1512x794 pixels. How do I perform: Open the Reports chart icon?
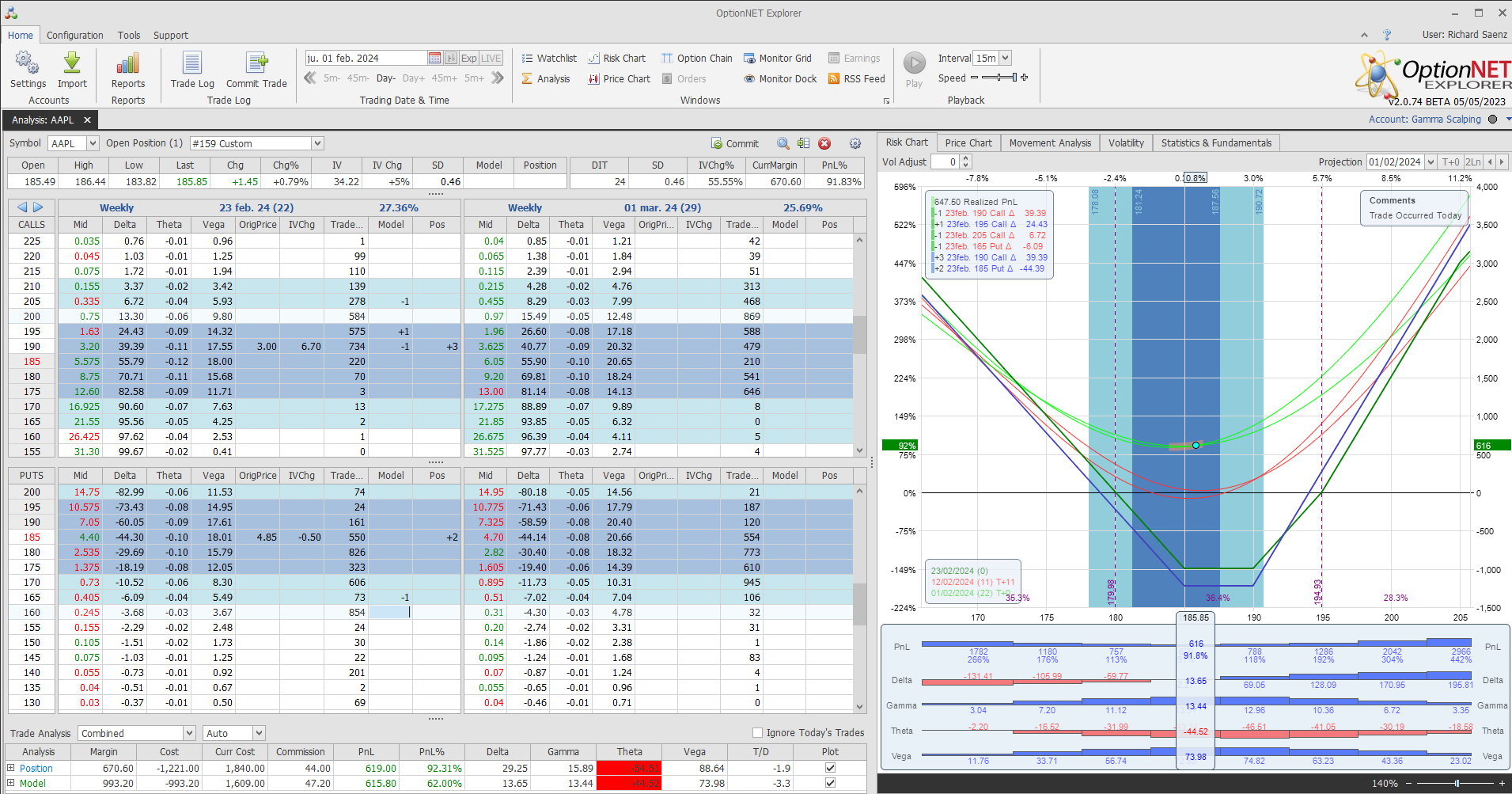coord(127,63)
